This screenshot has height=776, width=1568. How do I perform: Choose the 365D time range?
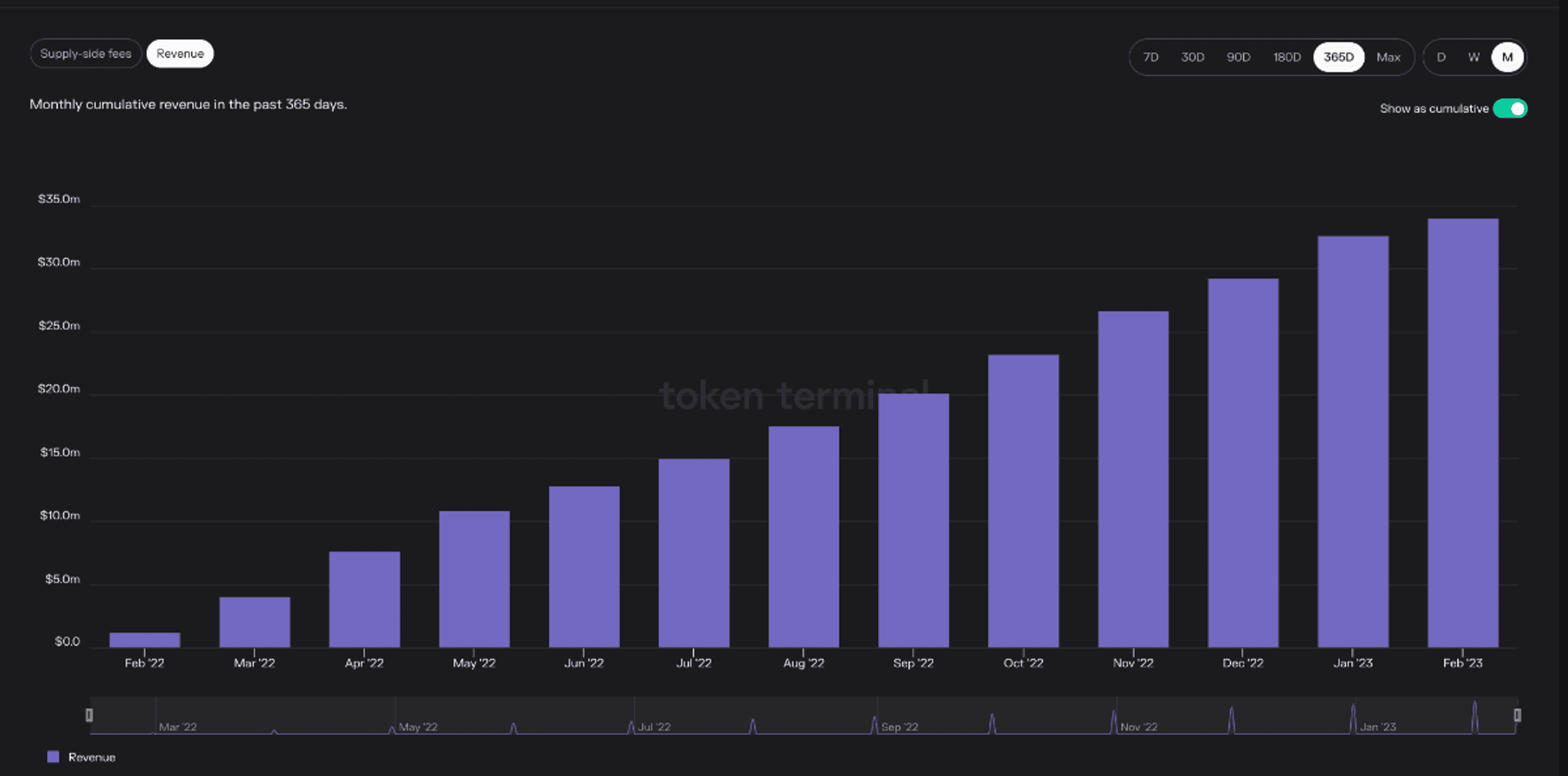[x=1338, y=58]
